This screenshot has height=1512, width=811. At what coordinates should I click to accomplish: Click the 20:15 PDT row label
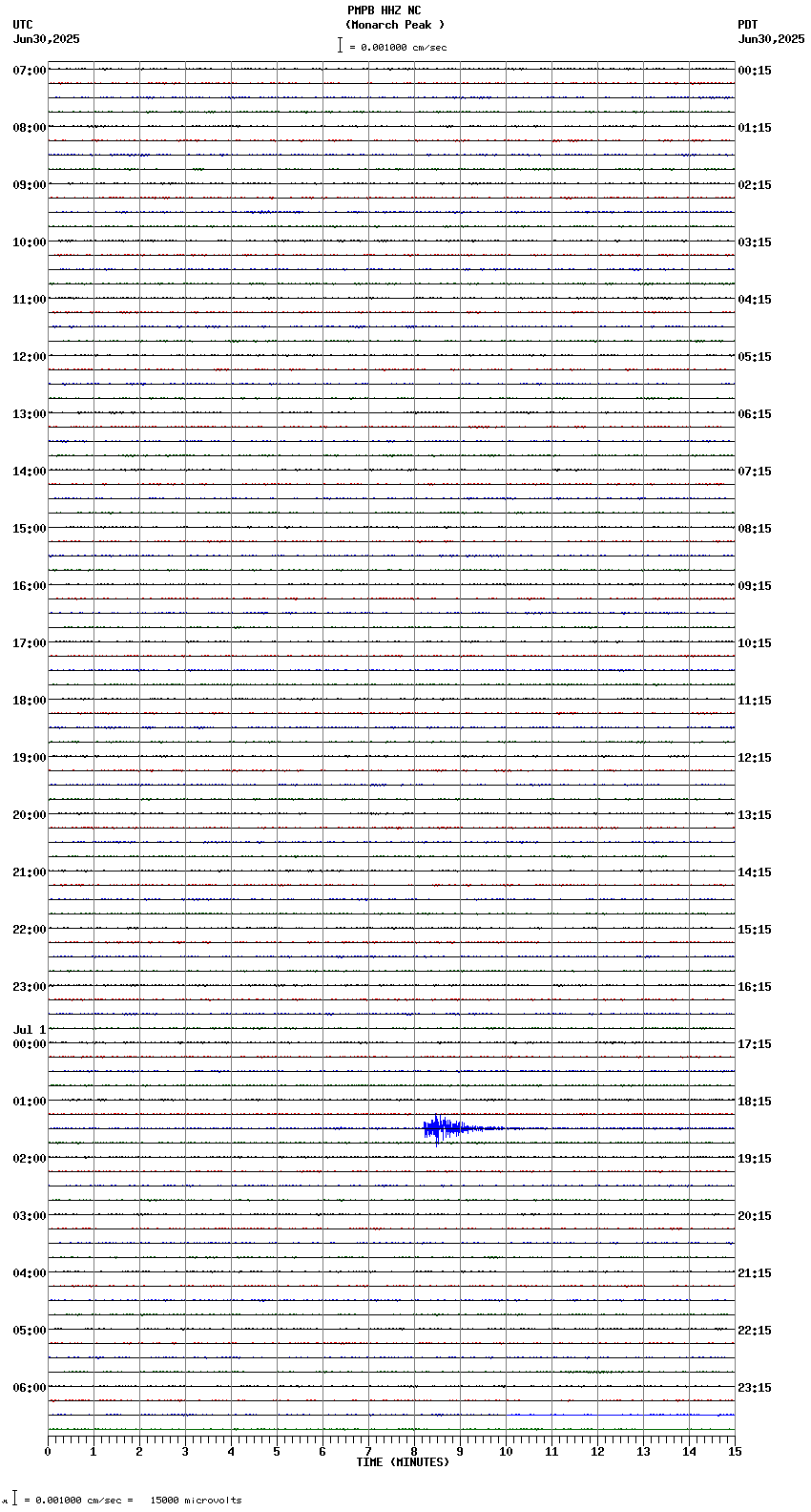[x=755, y=1216]
